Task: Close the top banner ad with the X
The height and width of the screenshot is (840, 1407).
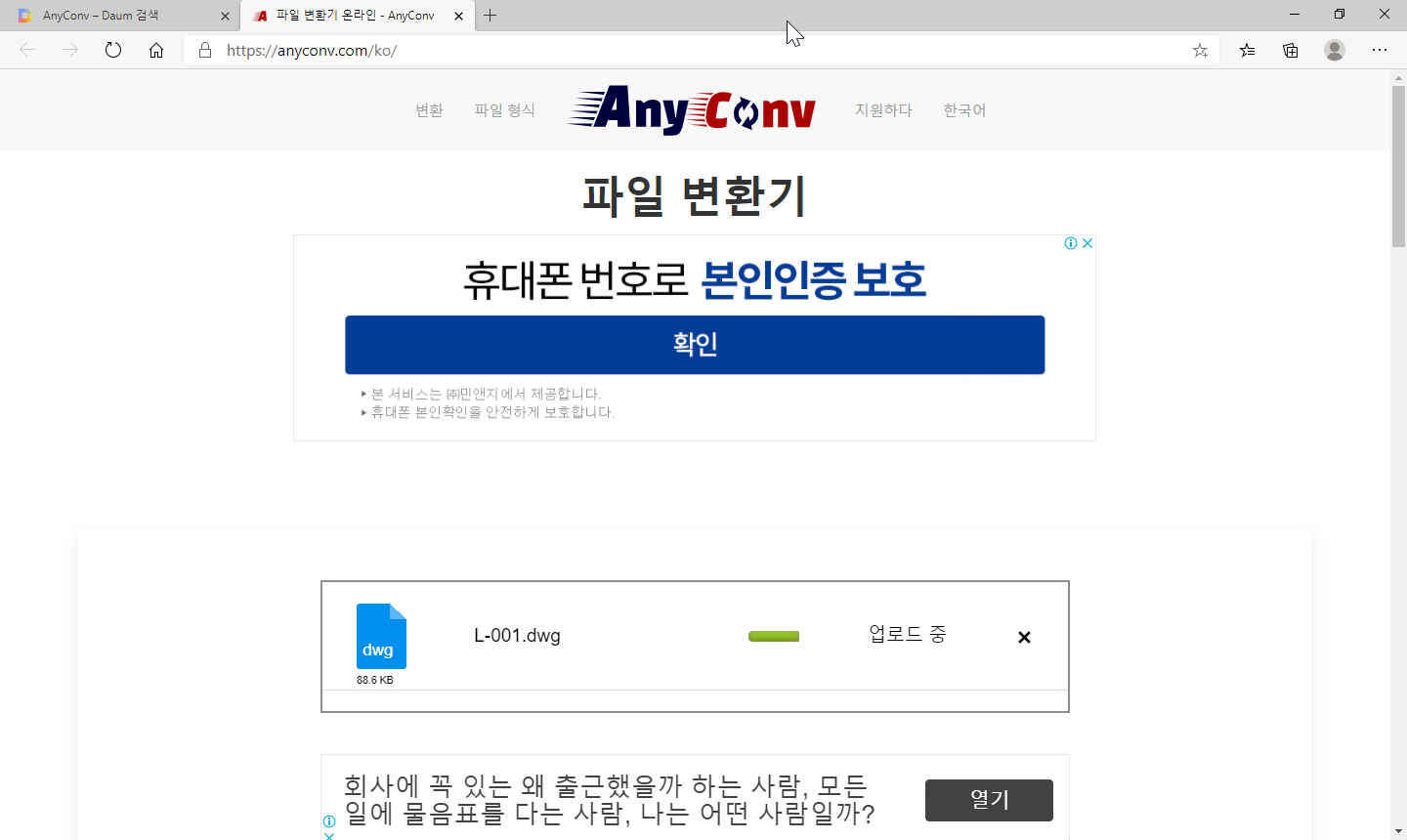Action: tap(1087, 243)
